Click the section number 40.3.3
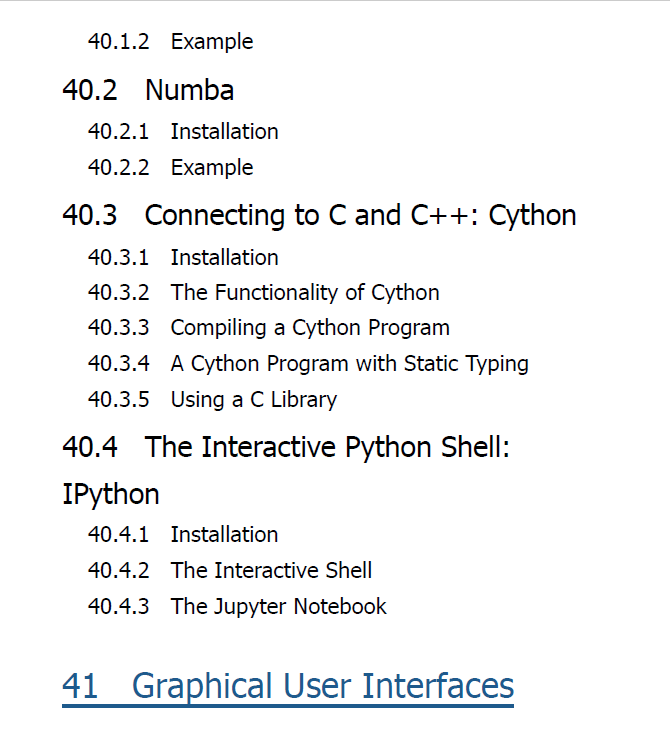The image size is (670, 752). (x=118, y=328)
